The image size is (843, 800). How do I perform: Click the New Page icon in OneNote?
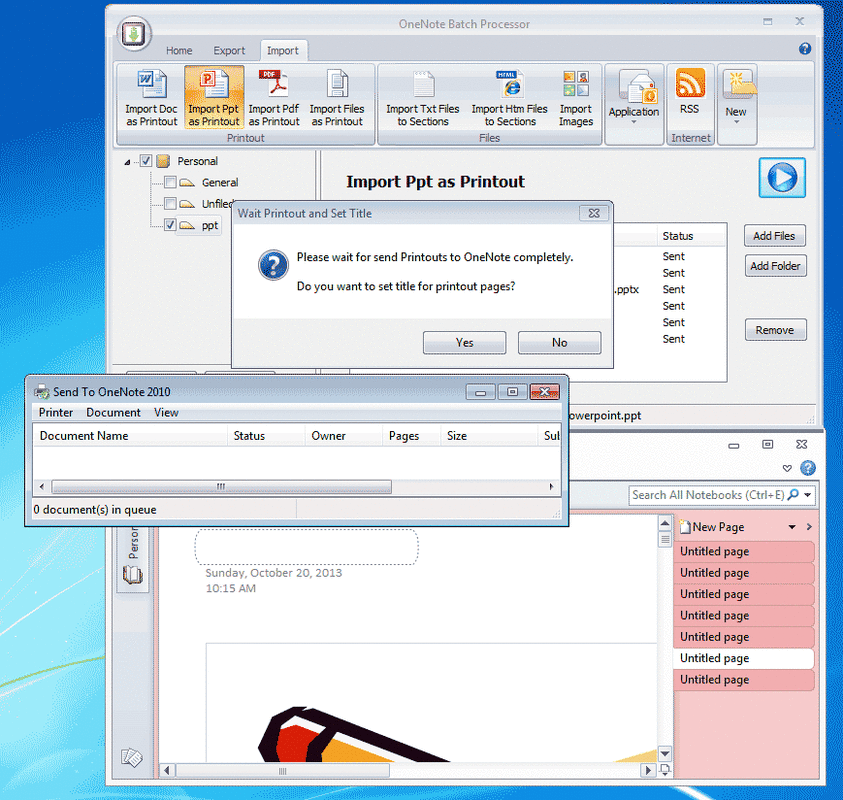685,527
